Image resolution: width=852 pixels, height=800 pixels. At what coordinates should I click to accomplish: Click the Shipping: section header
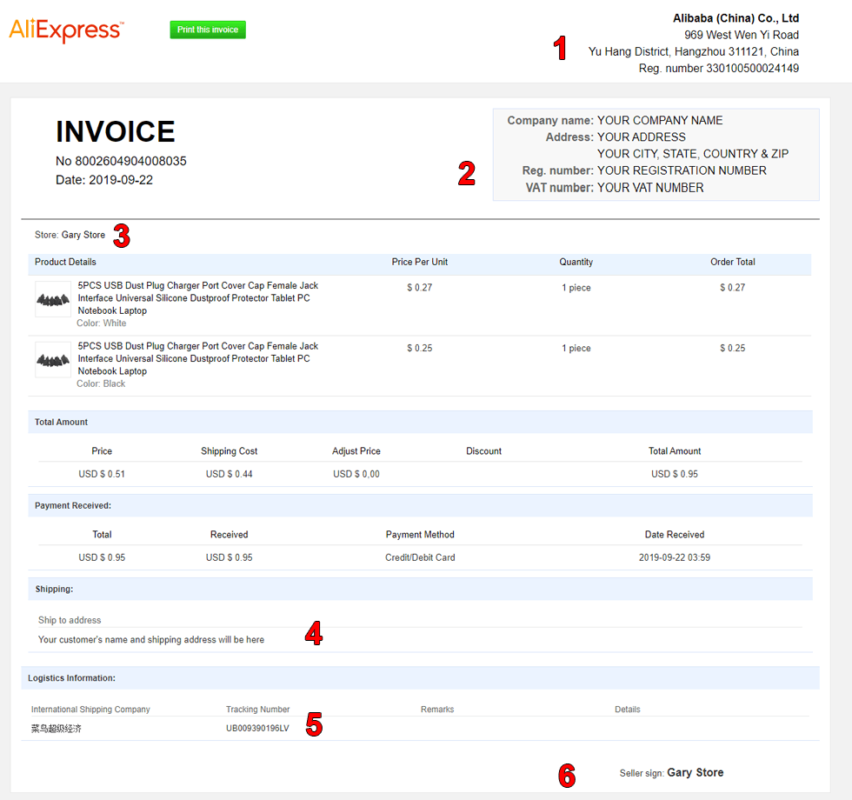pos(420,589)
